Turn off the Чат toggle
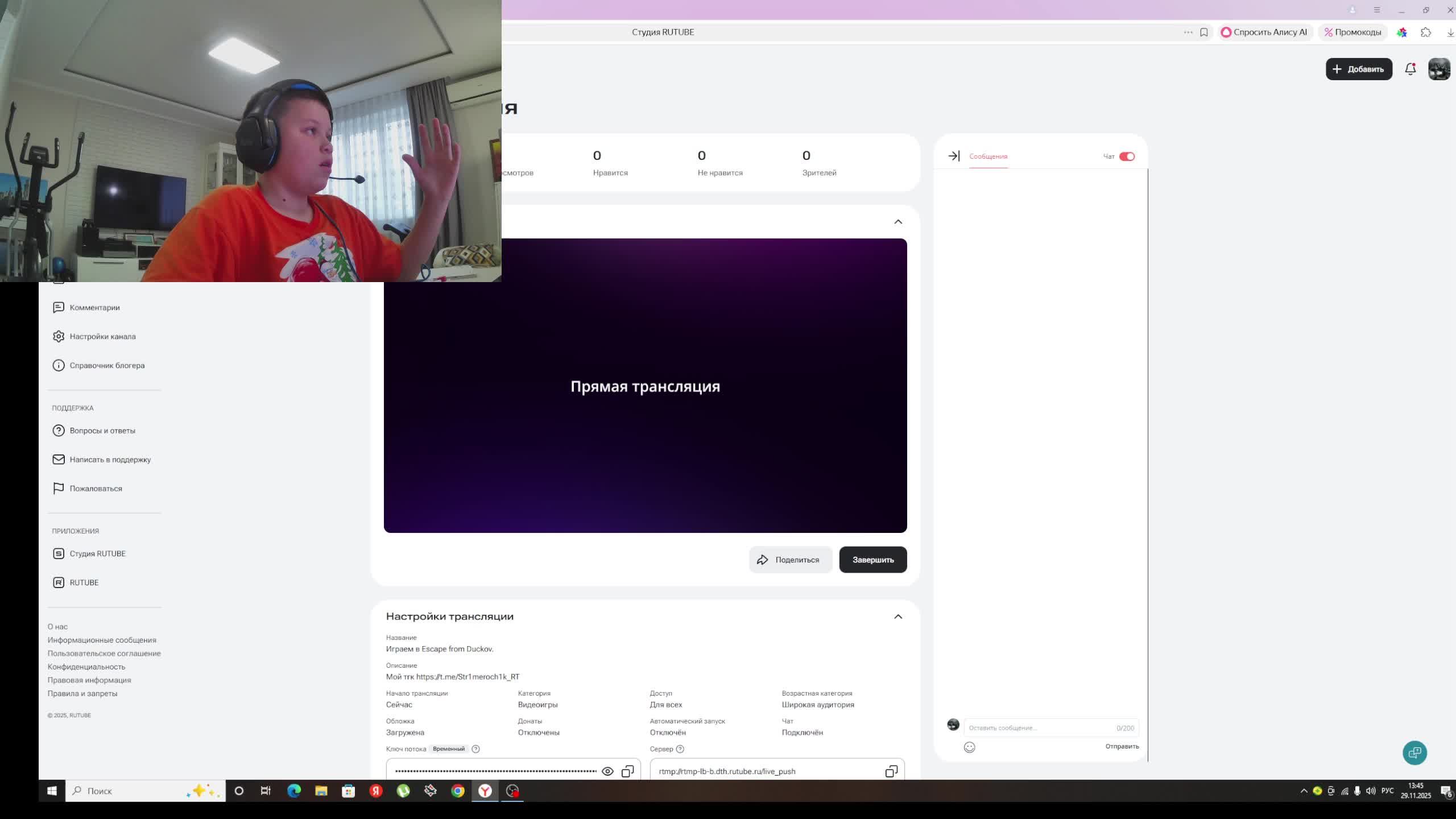The width and height of the screenshot is (1456, 819). [1126, 156]
